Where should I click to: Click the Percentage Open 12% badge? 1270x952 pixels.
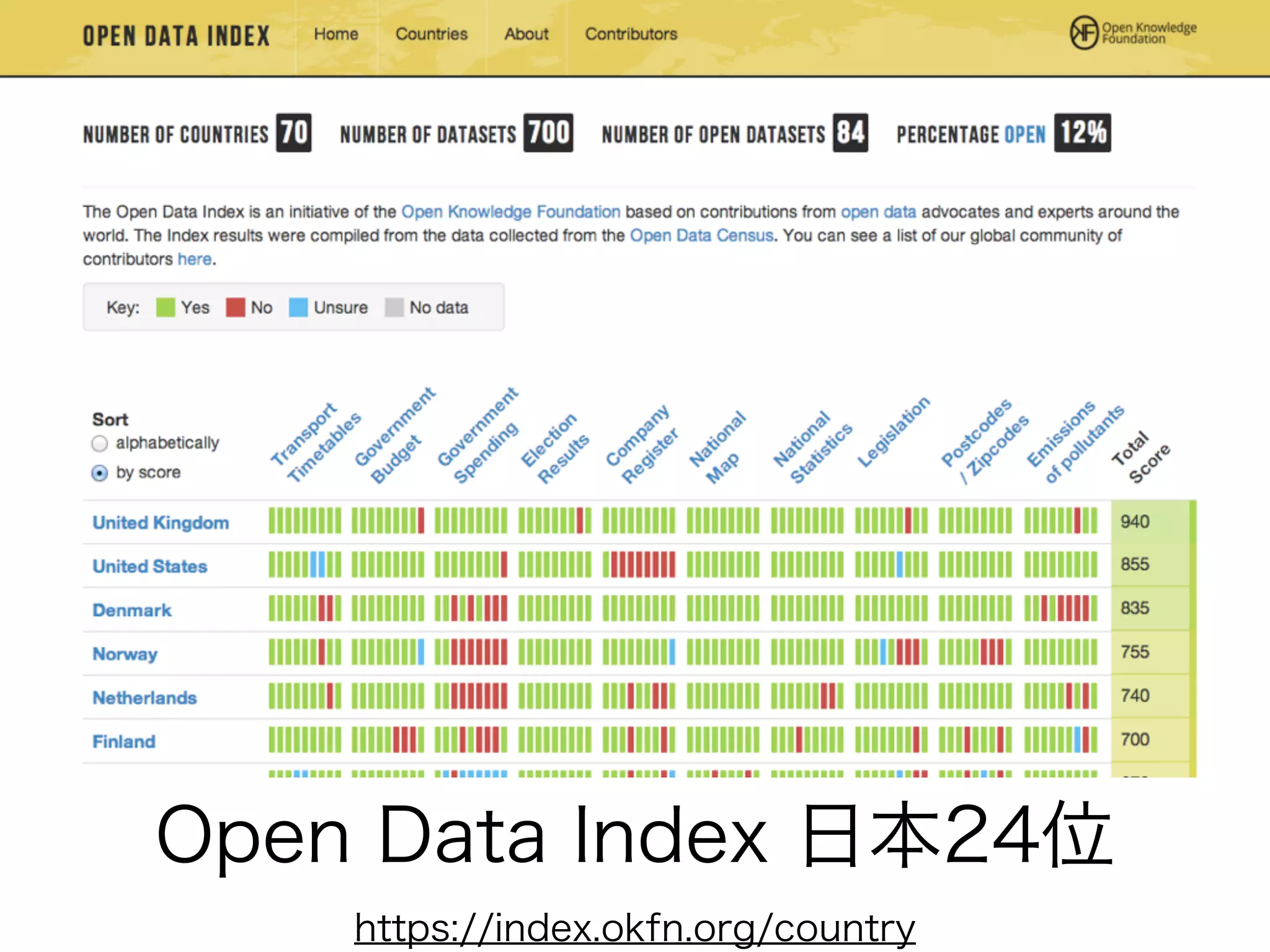pos(1083,133)
